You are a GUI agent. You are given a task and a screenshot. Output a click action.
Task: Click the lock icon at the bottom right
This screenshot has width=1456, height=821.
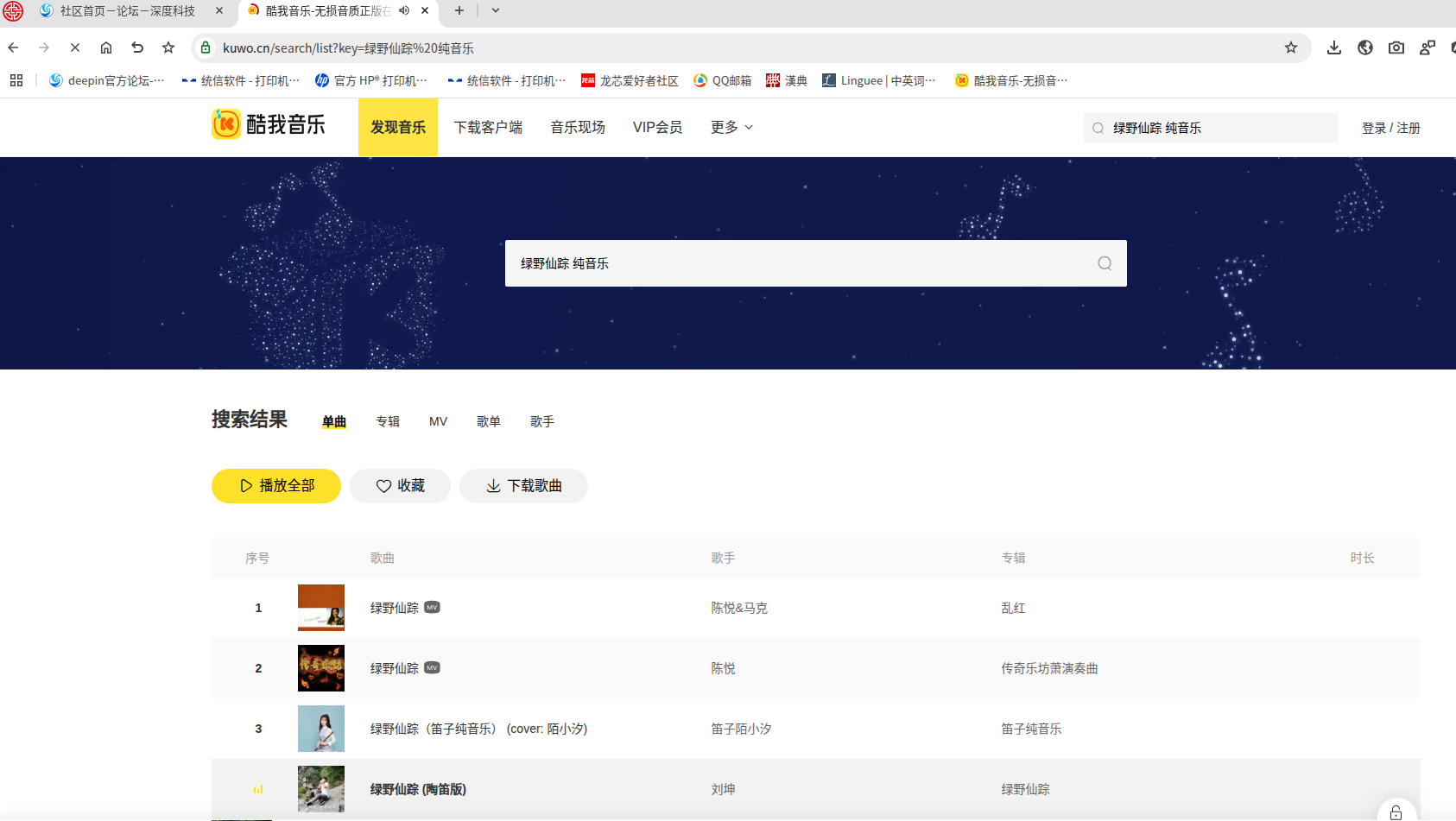(x=1396, y=812)
